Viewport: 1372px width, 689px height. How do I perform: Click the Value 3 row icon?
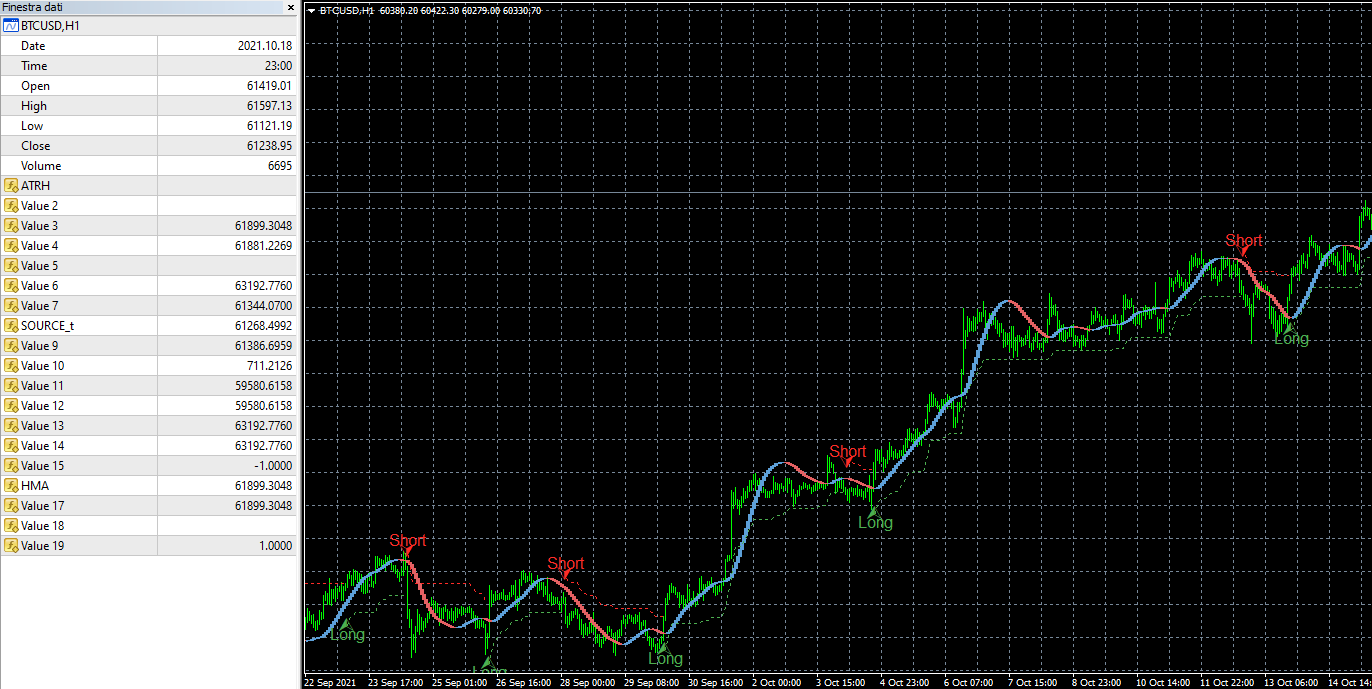click(x=11, y=225)
